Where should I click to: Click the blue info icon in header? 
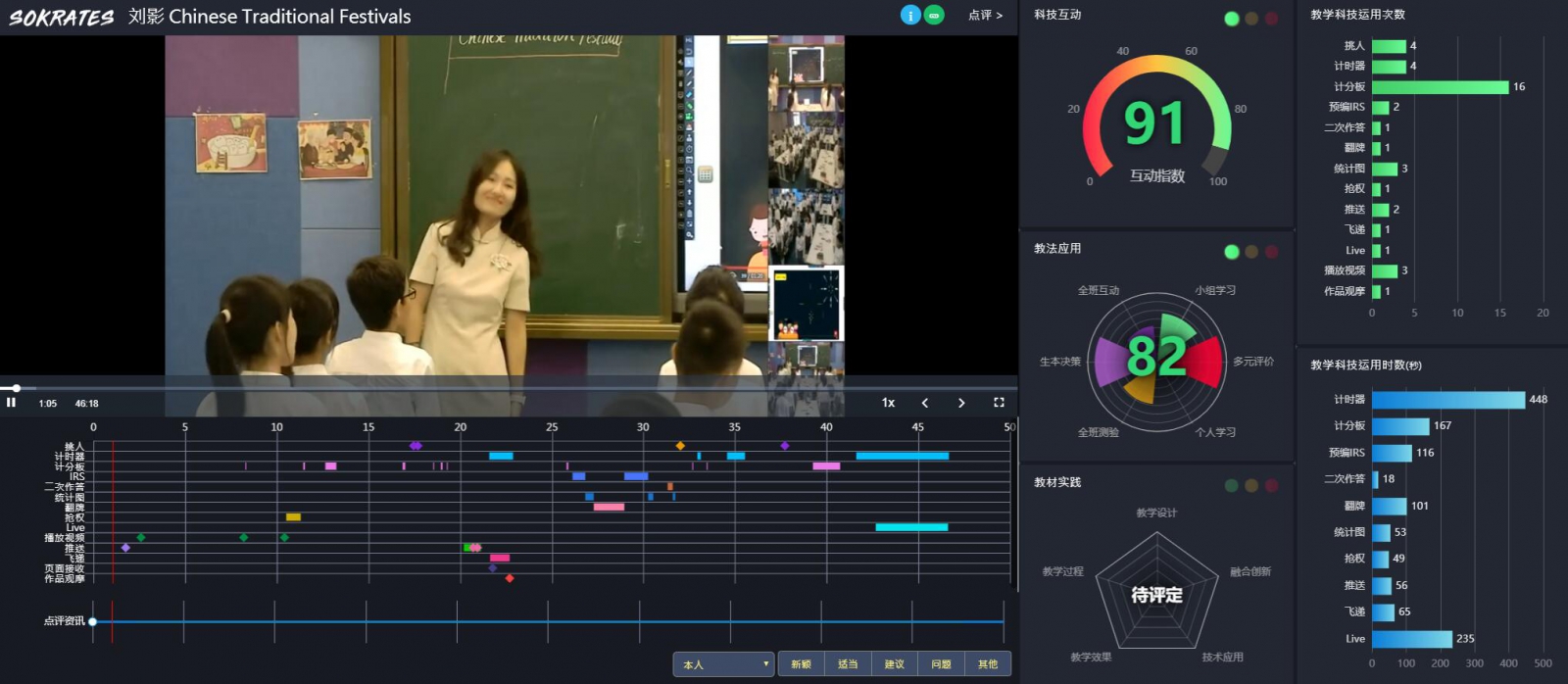pos(910,15)
